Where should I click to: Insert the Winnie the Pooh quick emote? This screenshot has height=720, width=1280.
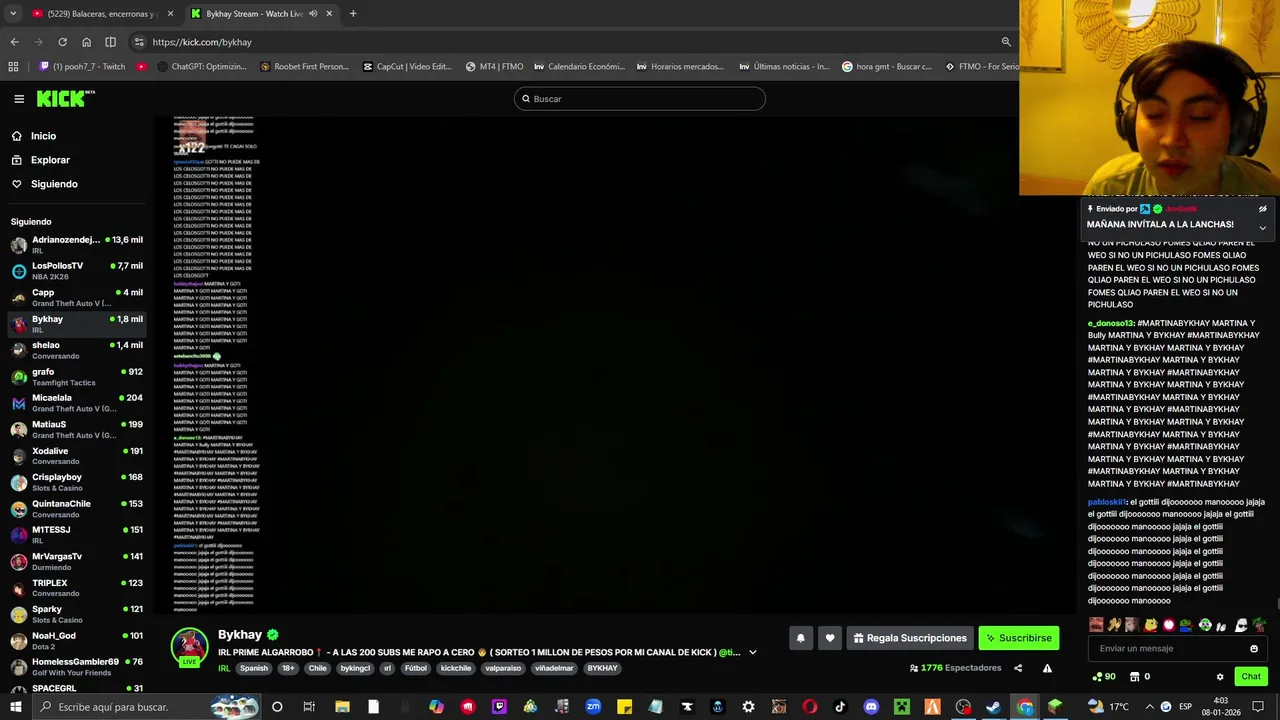(1150, 625)
